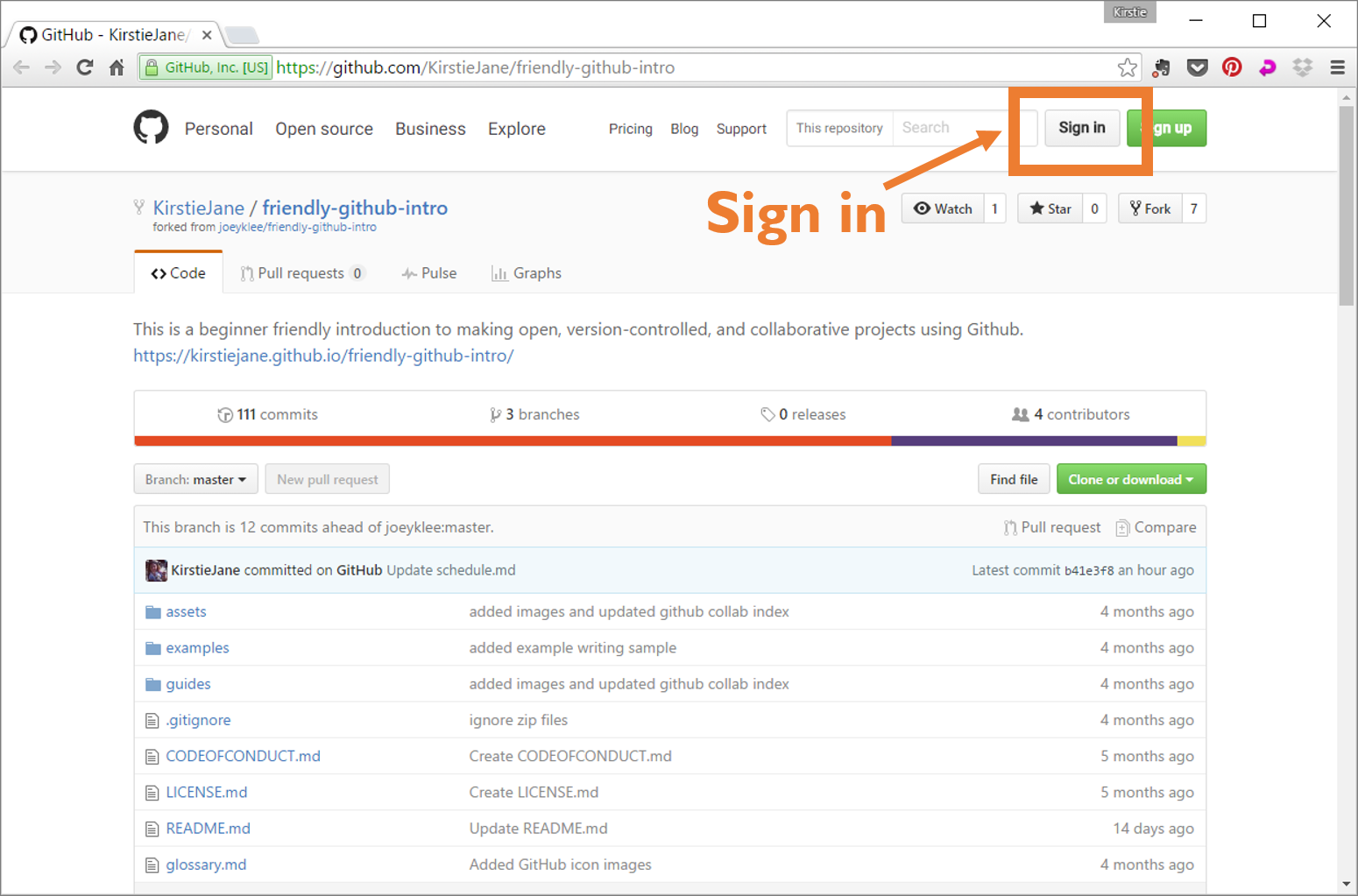Click the browser address bar URL

click(476, 67)
